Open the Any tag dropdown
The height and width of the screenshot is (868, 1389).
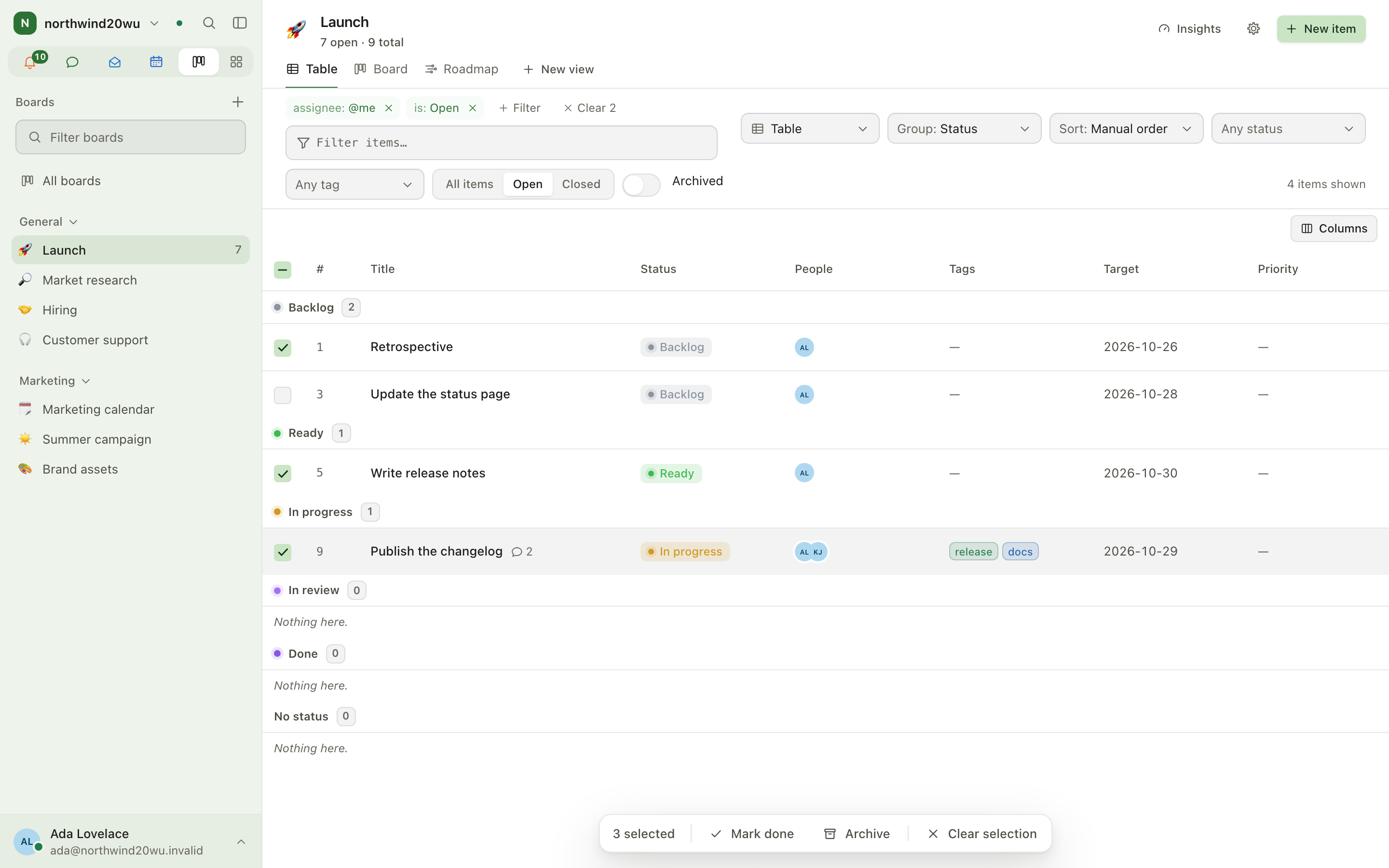click(x=354, y=184)
